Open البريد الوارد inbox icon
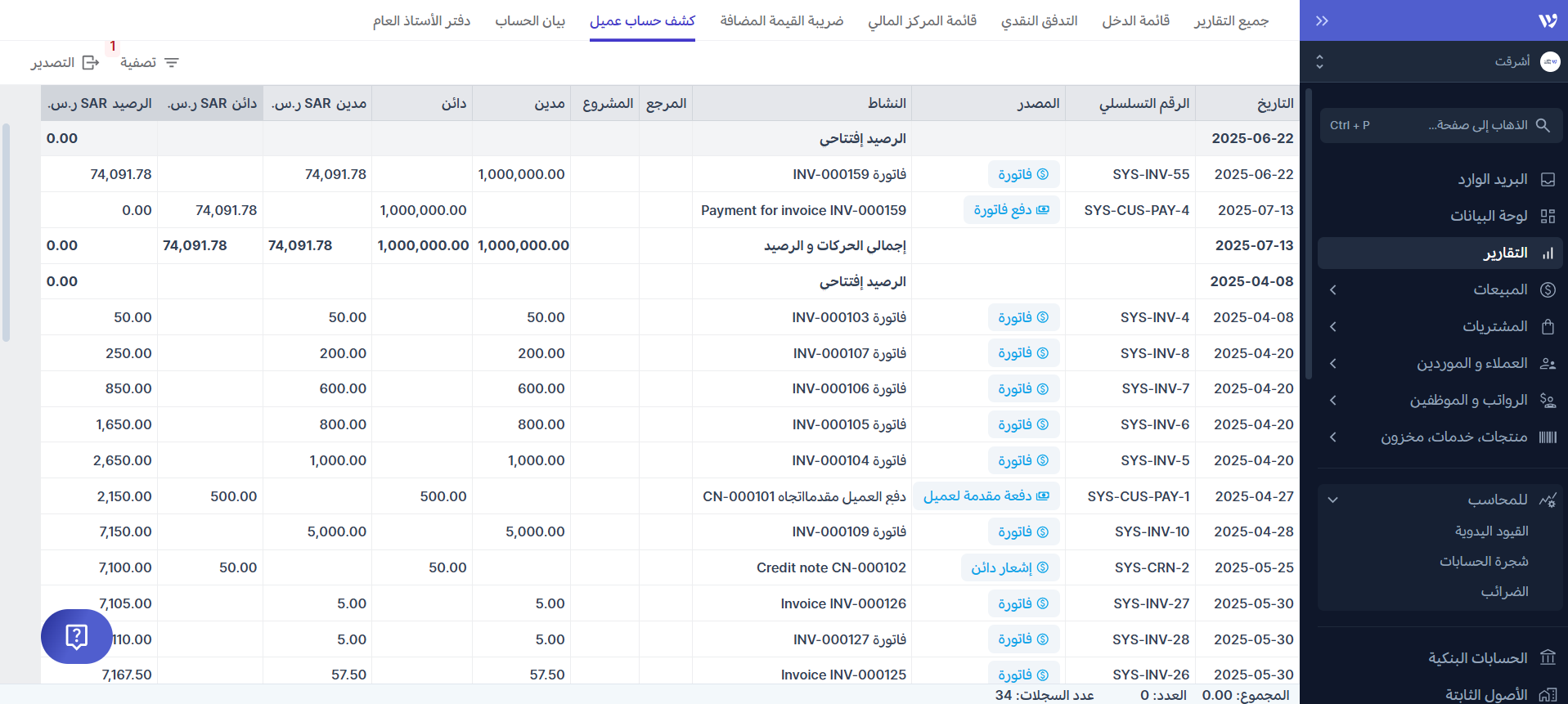 1548,180
